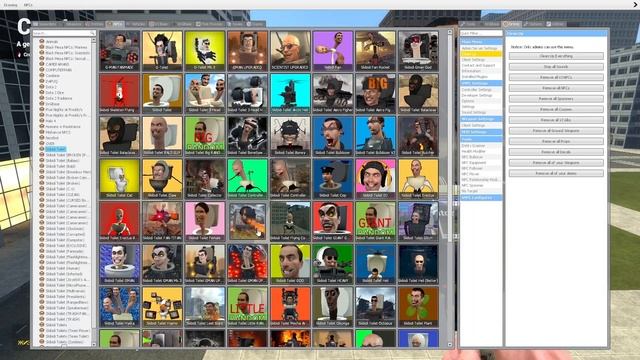Select the green Skibidi Toilet Heavy icon
This screenshot has width=640, height=360.
(x=333, y=264)
